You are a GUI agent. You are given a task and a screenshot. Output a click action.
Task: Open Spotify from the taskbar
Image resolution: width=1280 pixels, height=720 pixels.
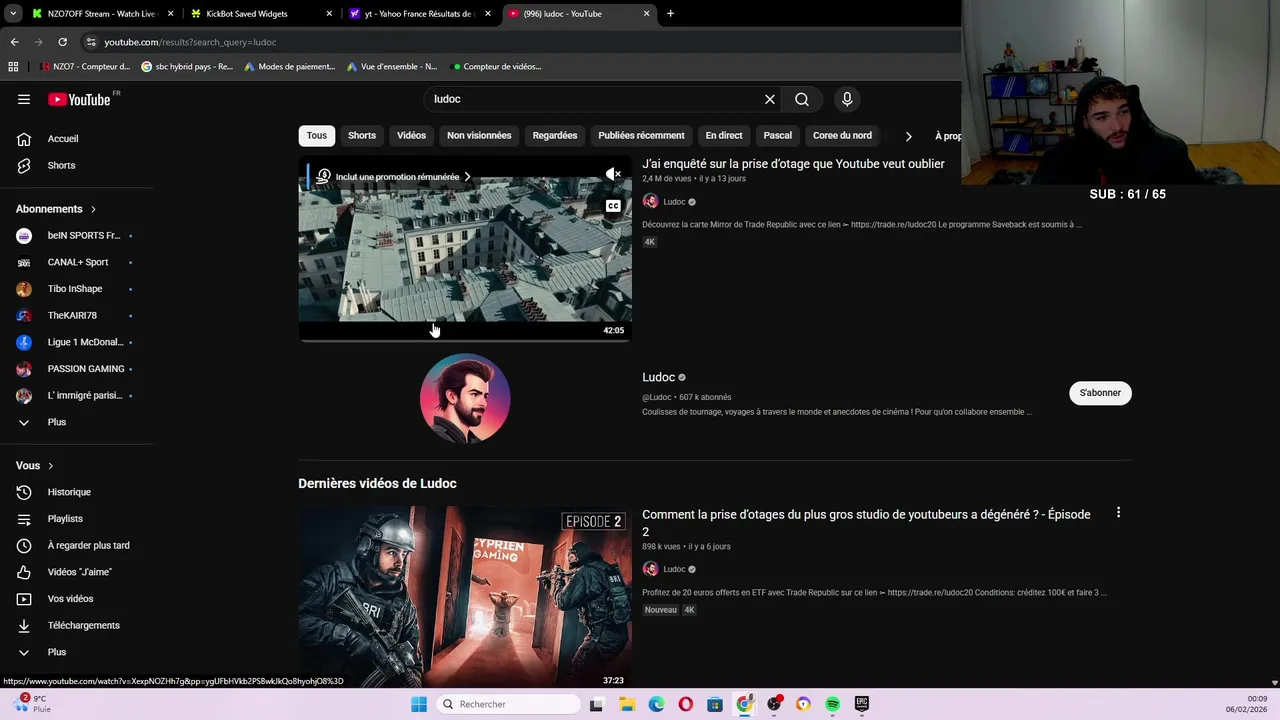pos(832,704)
